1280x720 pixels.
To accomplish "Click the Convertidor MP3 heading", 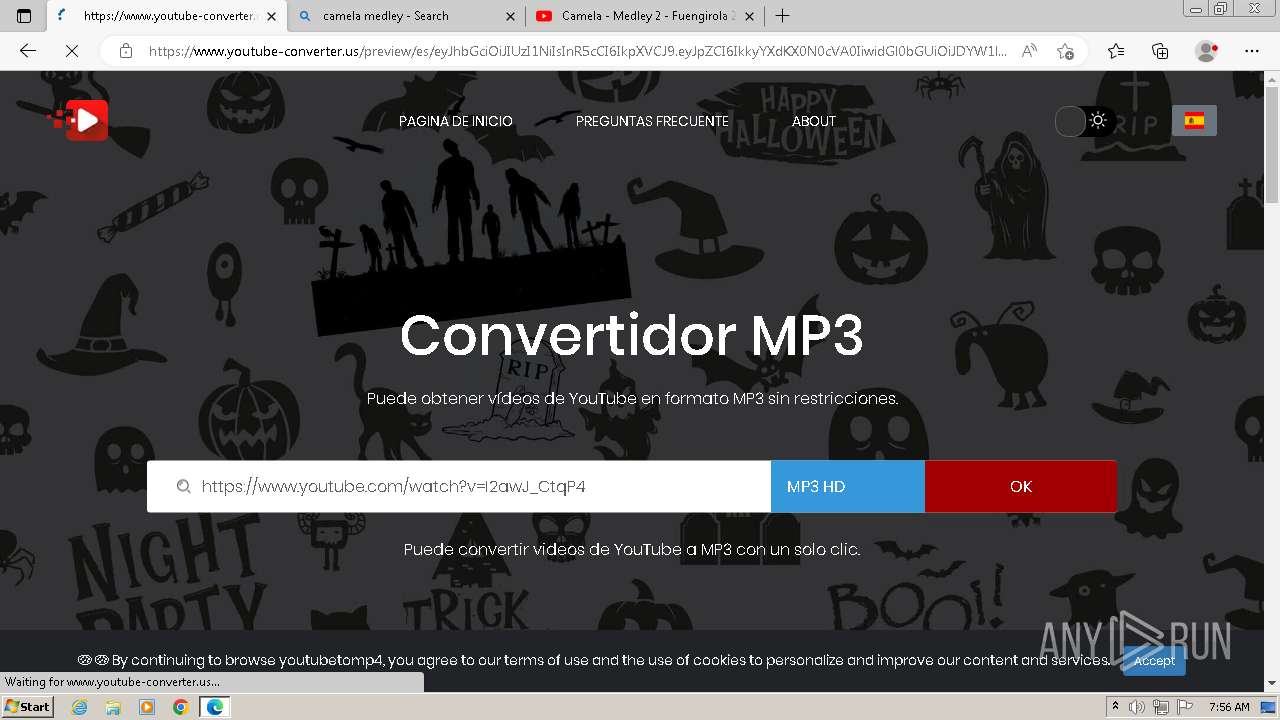I will click(x=632, y=335).
